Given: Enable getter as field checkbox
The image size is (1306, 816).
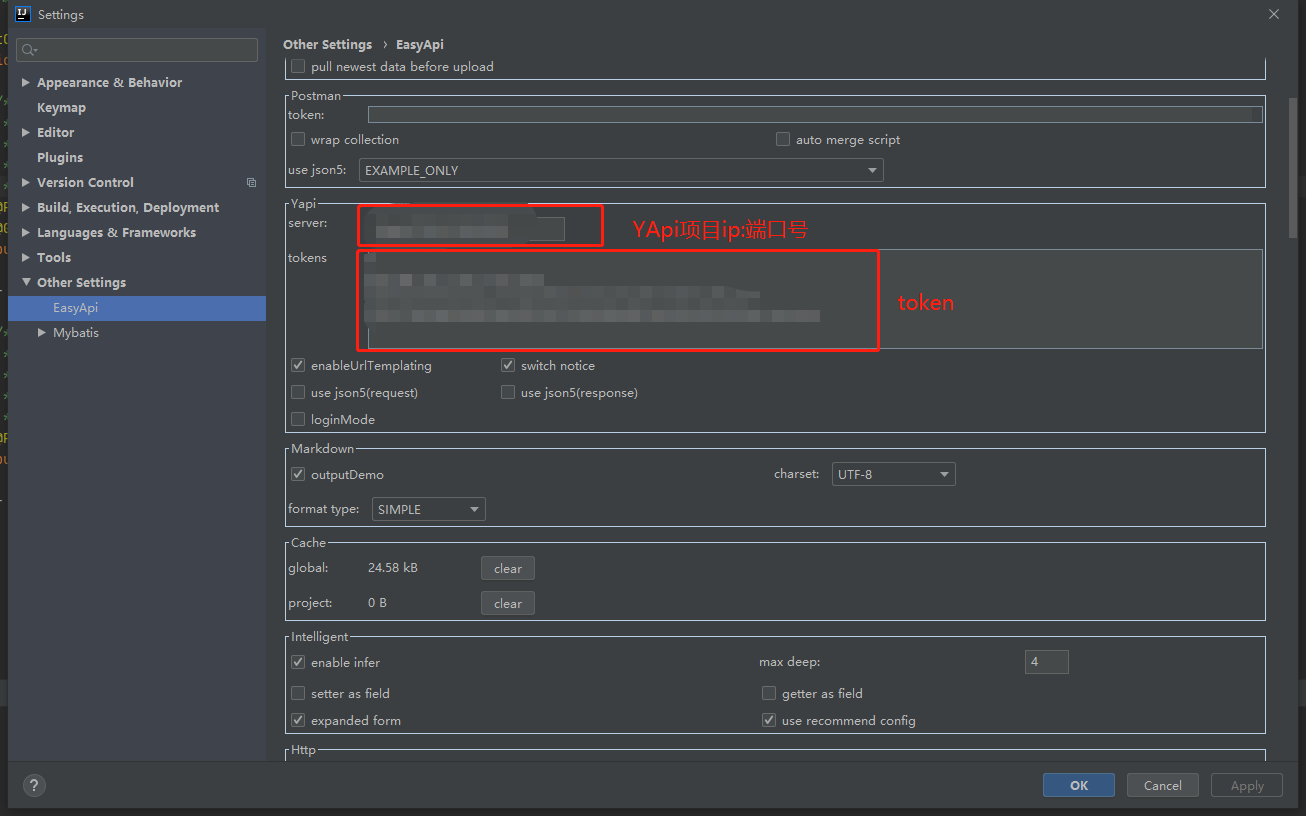Looking at the screenshot, I should pos(769,694).
